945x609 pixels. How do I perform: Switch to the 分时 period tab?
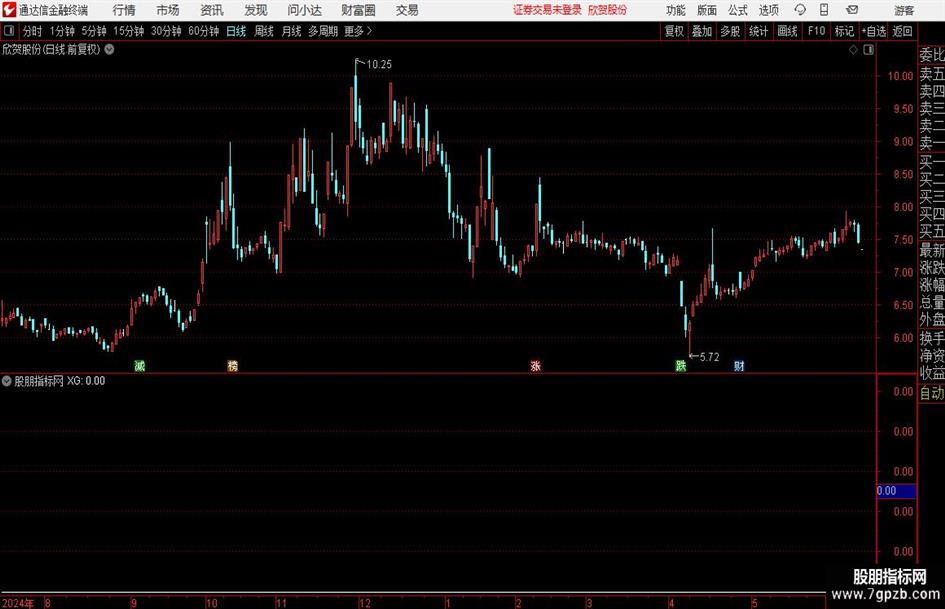33,31
